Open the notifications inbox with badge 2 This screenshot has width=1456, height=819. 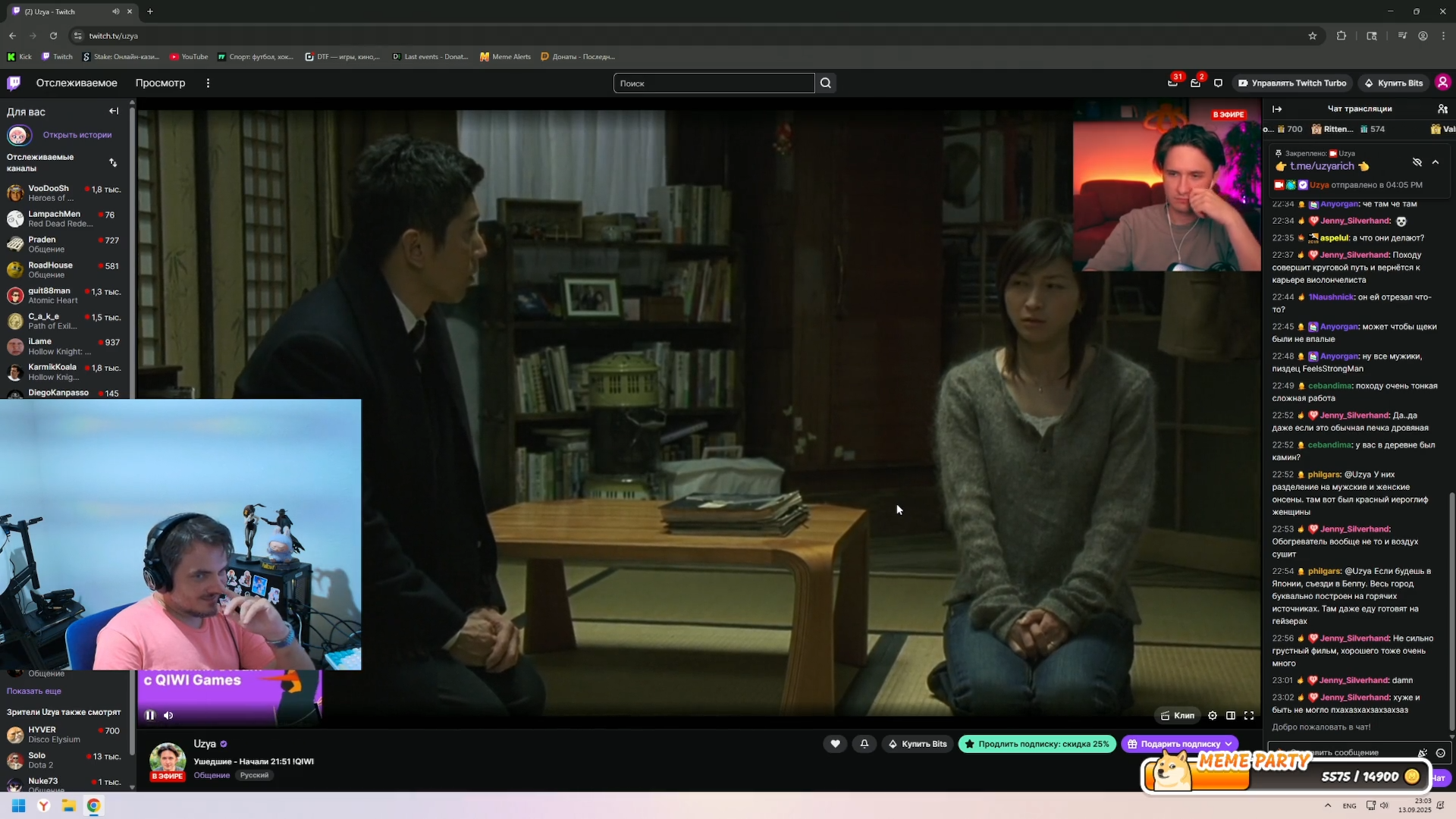tap(1196, 83)
